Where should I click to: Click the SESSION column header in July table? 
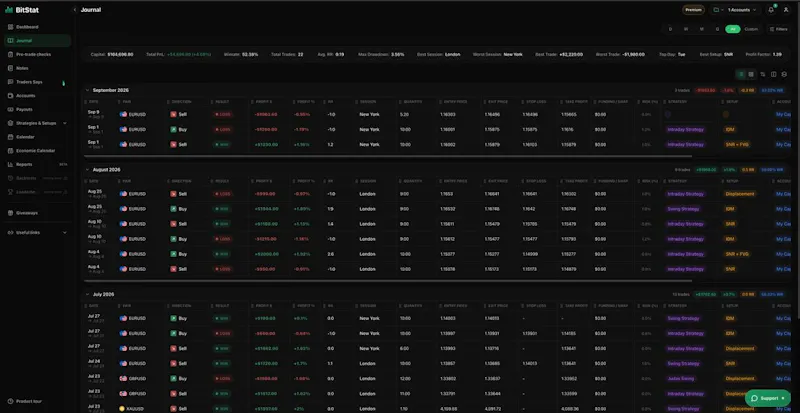[368, 306]
